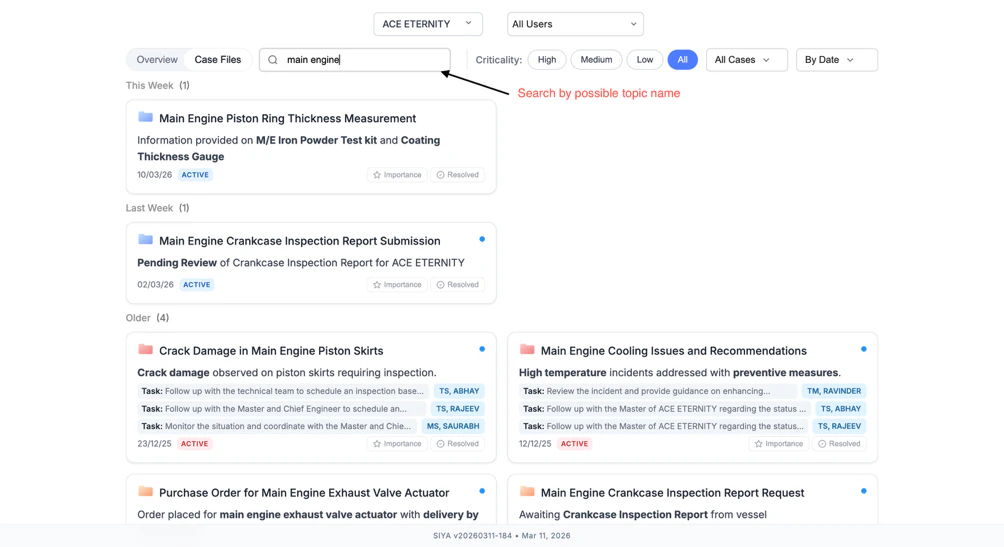
Task: Click unread blue dot on Purchase Order card
Action: tap(482, 491)
